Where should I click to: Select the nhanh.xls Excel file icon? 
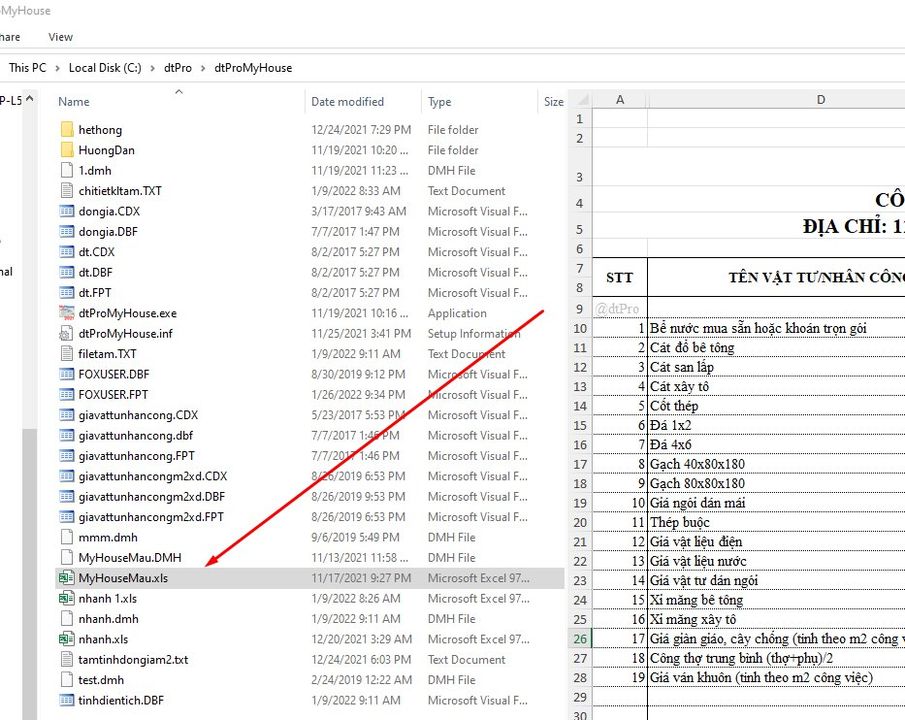[67, 639]
